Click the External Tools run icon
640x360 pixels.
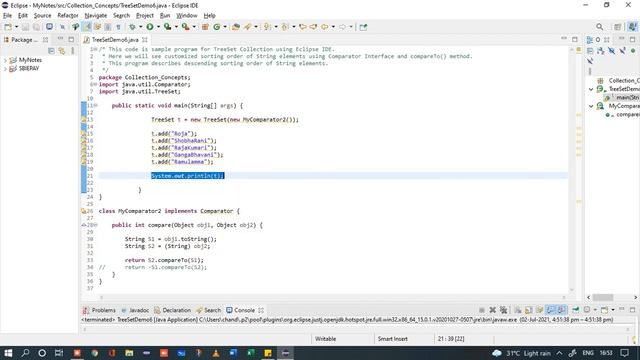click(x=185, y=27)
